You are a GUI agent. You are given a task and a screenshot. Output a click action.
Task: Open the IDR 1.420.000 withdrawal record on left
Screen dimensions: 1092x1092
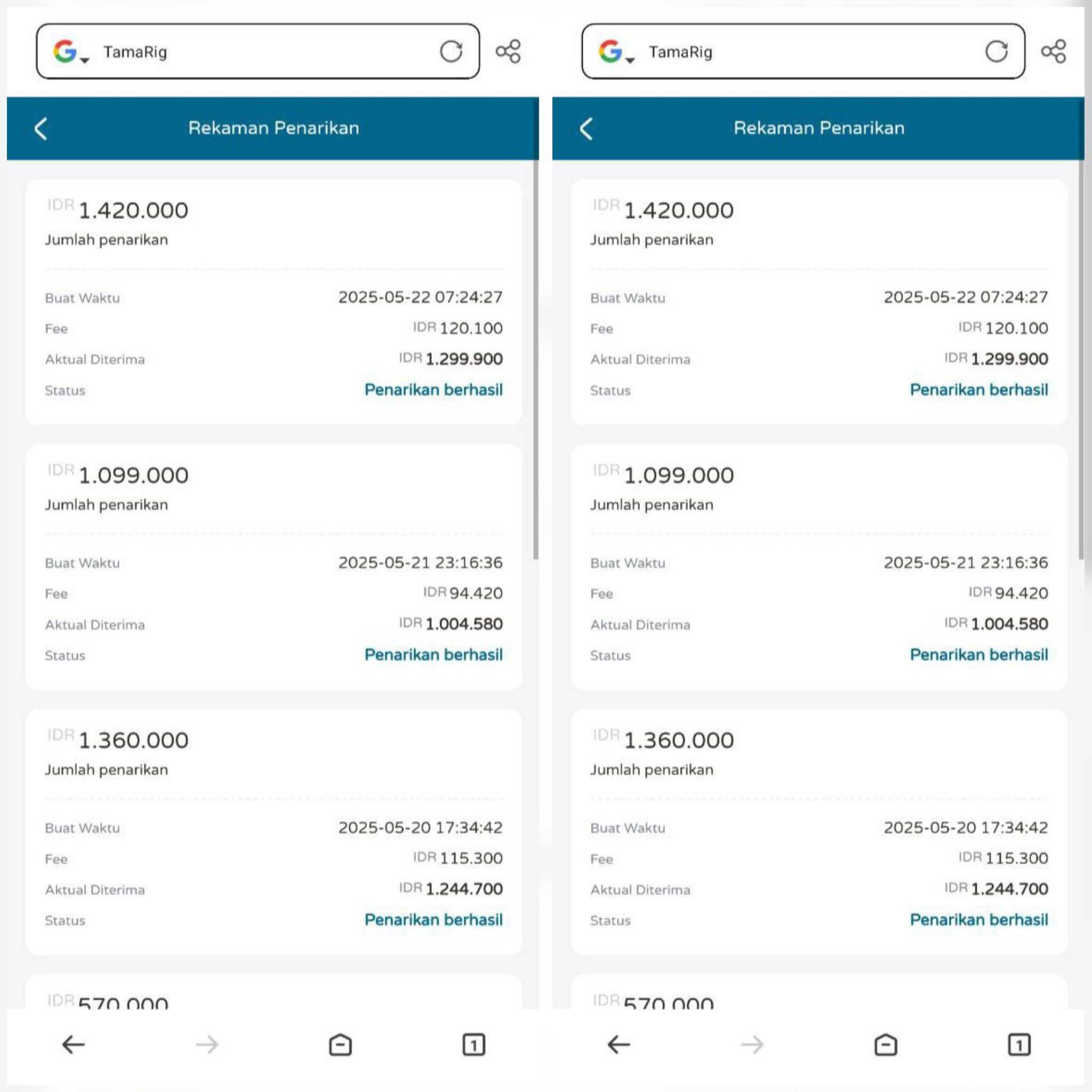coord(274,302)
